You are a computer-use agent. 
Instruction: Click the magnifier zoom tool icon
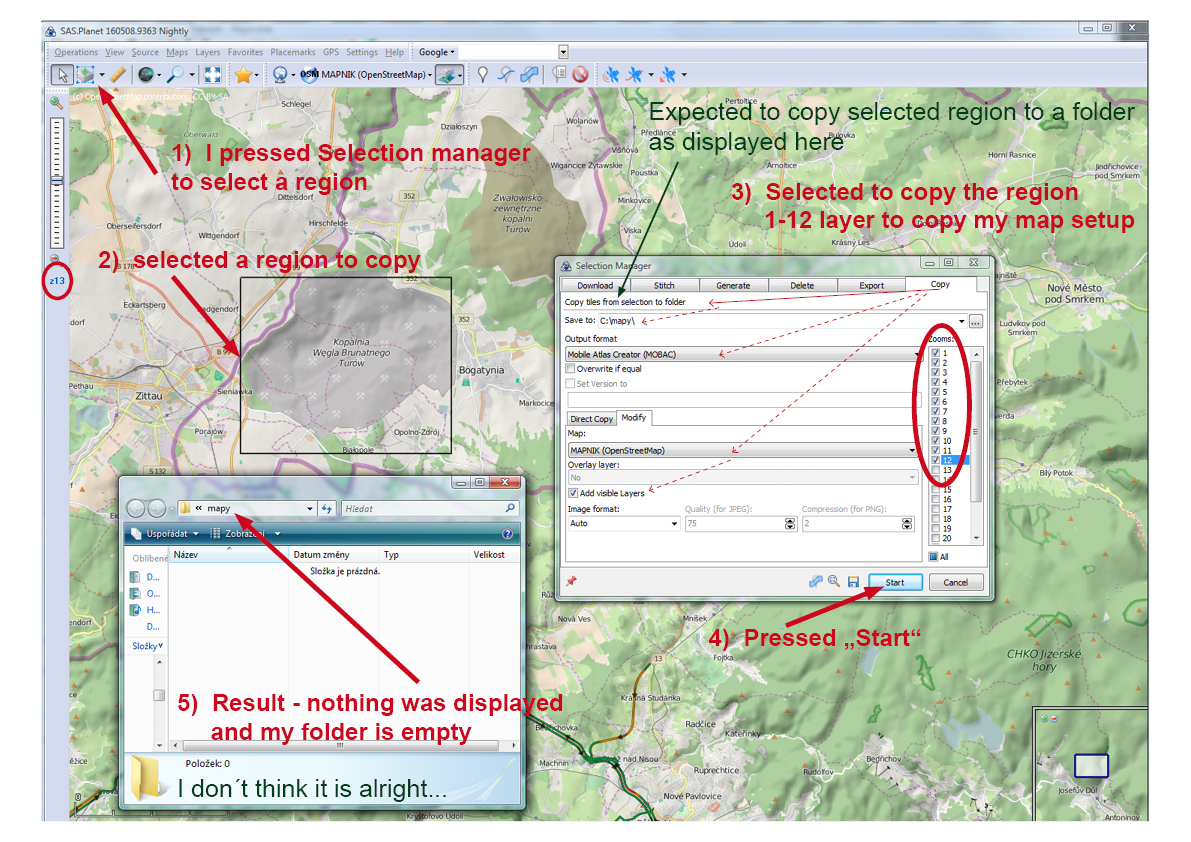click(x=176, y=74)
